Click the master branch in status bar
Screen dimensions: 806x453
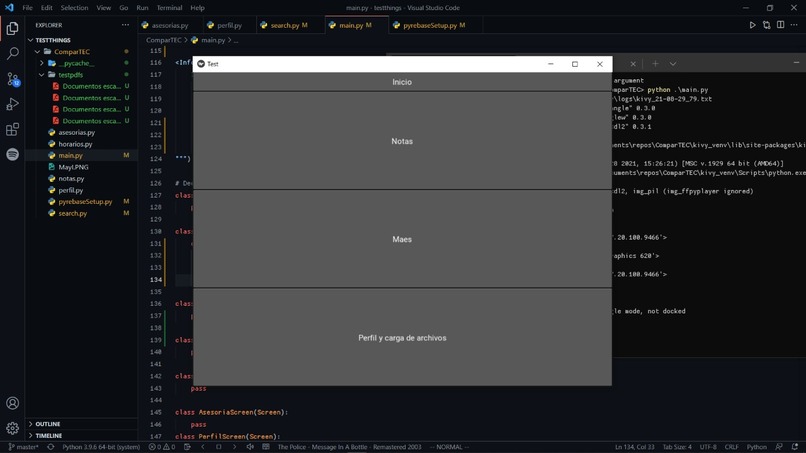[24, 447]
